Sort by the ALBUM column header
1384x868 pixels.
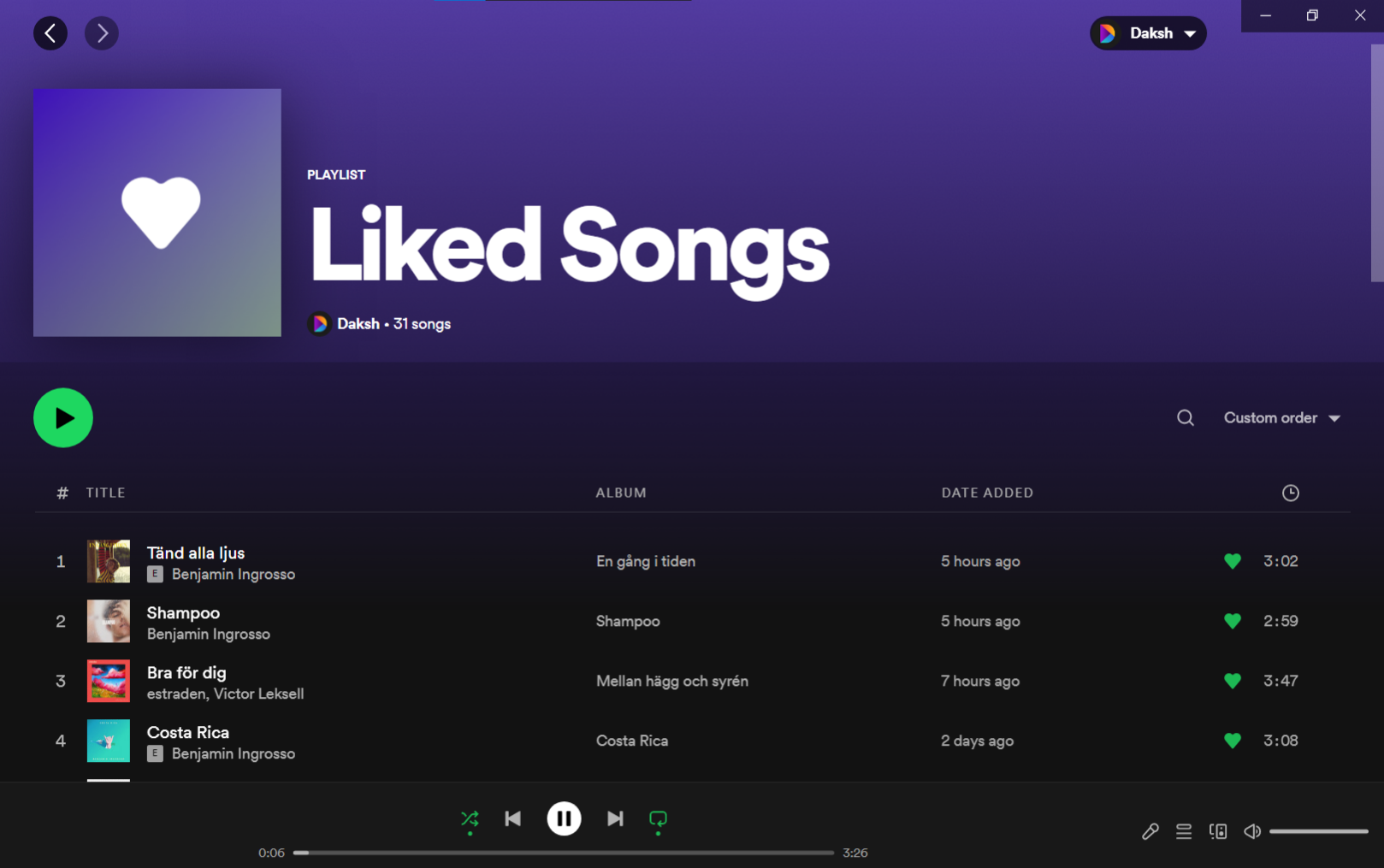pos(621,493)
